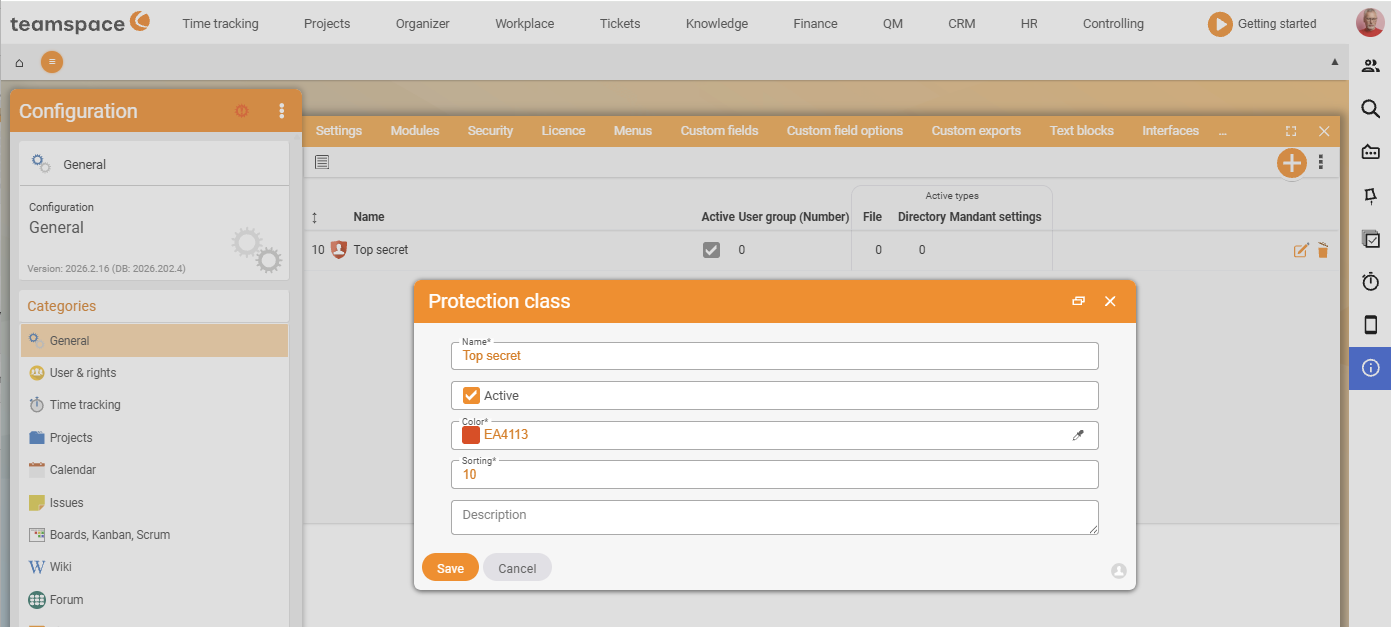This screenshot has height=627, width=1391.
Task: Switch to the Menus tab
Action: coord(633,131)
